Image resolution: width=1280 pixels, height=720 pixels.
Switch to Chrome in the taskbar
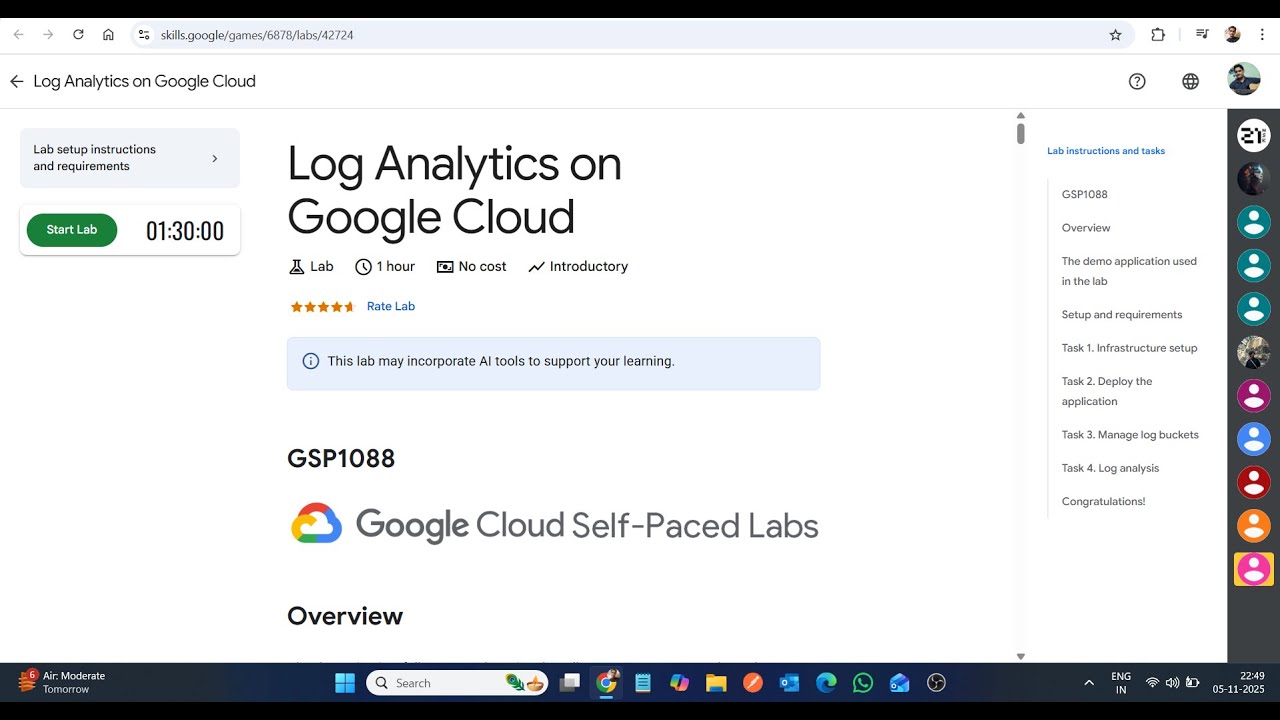pyautogui.click(x=607, y=683)
